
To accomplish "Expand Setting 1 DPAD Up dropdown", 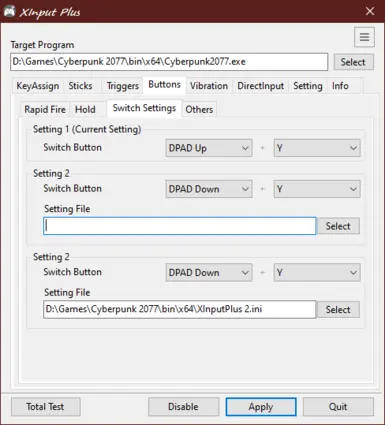I will (x=209, y=148).
